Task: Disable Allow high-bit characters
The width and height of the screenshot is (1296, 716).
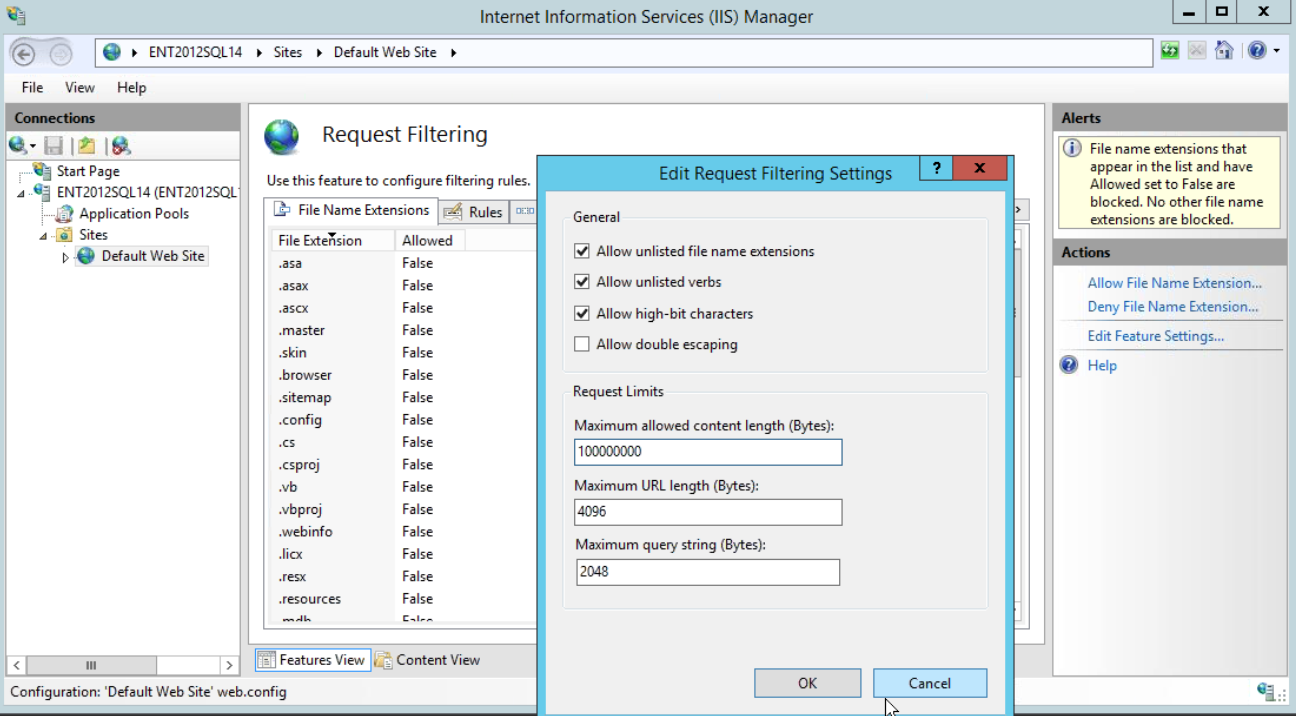Action: coord(582,313)
